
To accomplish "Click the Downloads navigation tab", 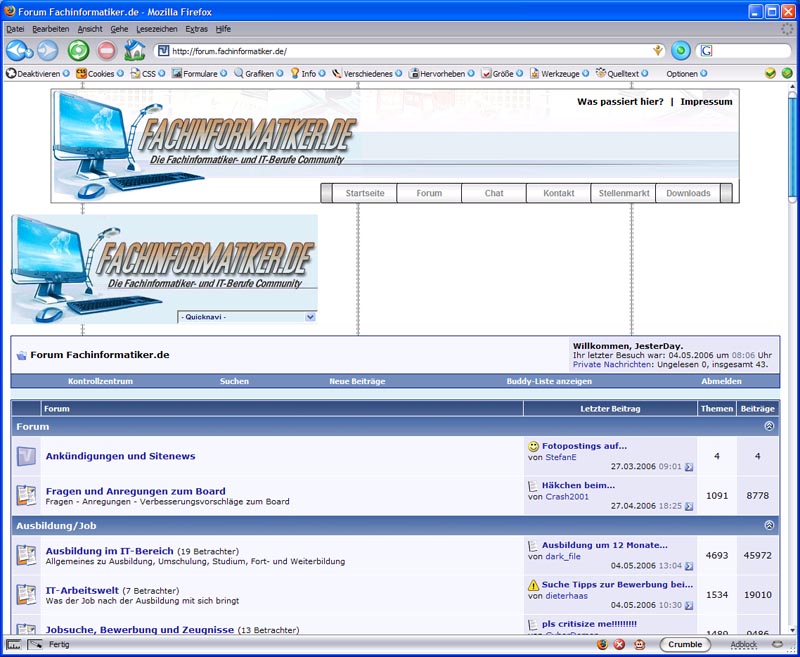I will tap(688, 193).
